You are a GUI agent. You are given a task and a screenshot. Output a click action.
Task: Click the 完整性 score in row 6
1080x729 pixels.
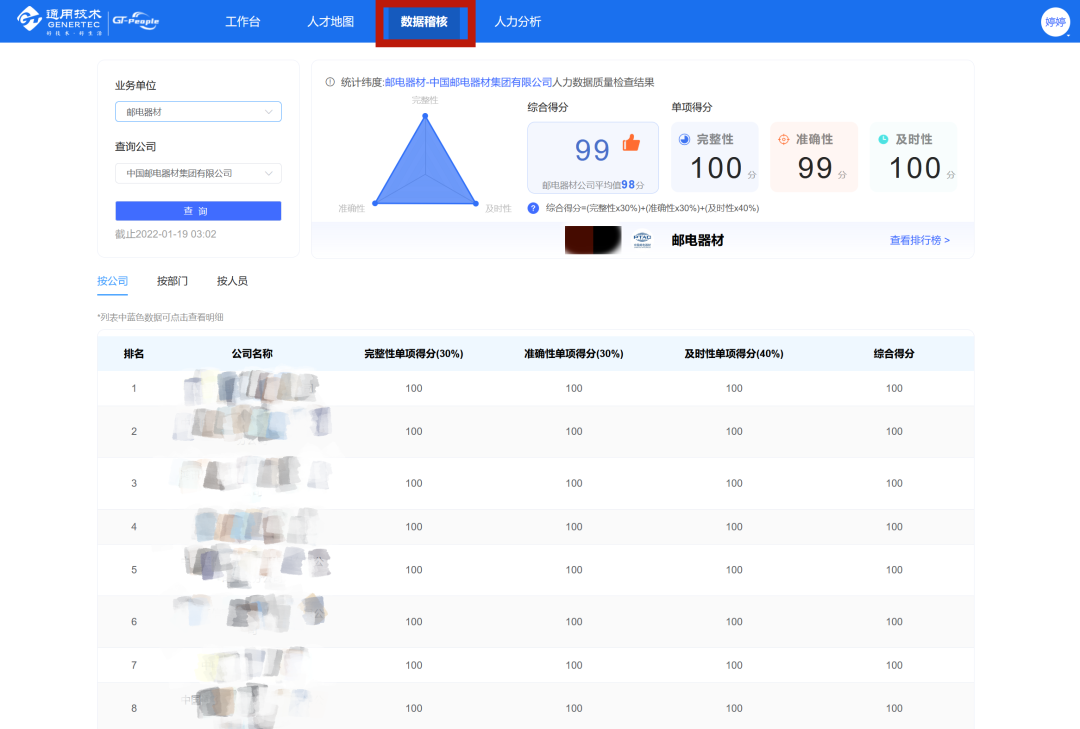(x=414, y=622)
